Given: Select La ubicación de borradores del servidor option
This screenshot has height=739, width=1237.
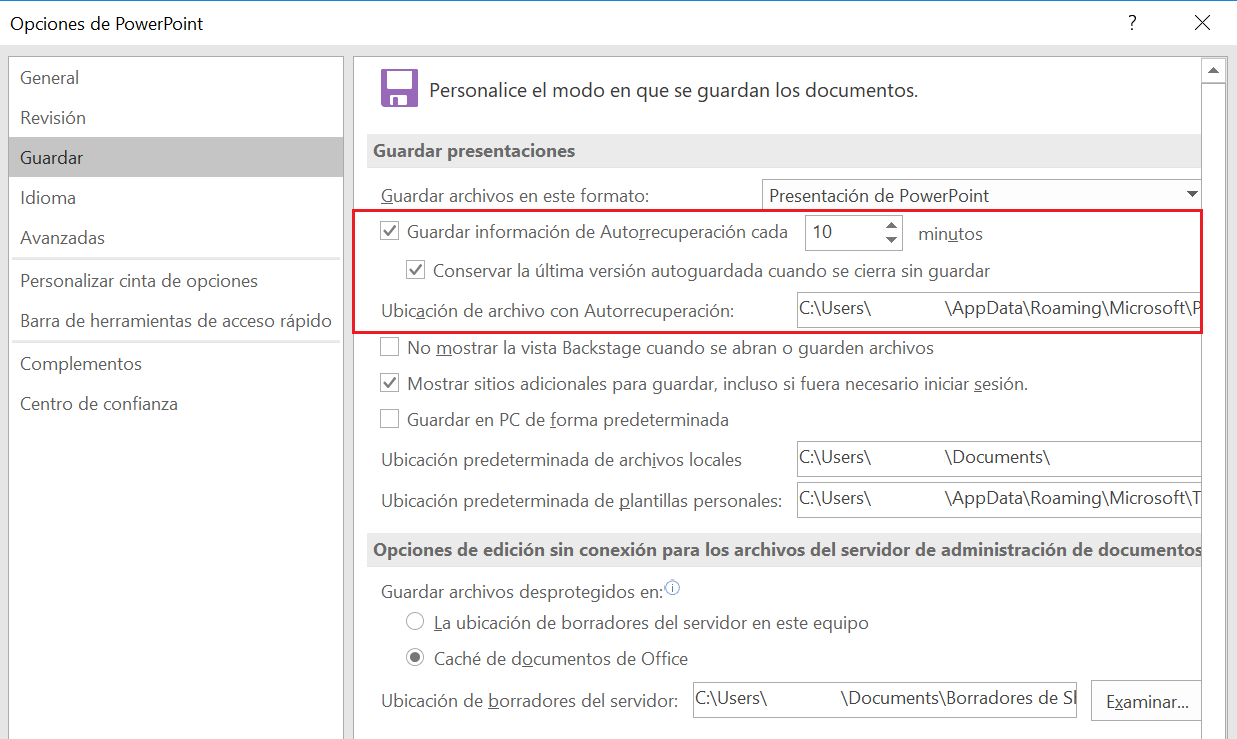Looking at the screenshot, I should (416, 623).
